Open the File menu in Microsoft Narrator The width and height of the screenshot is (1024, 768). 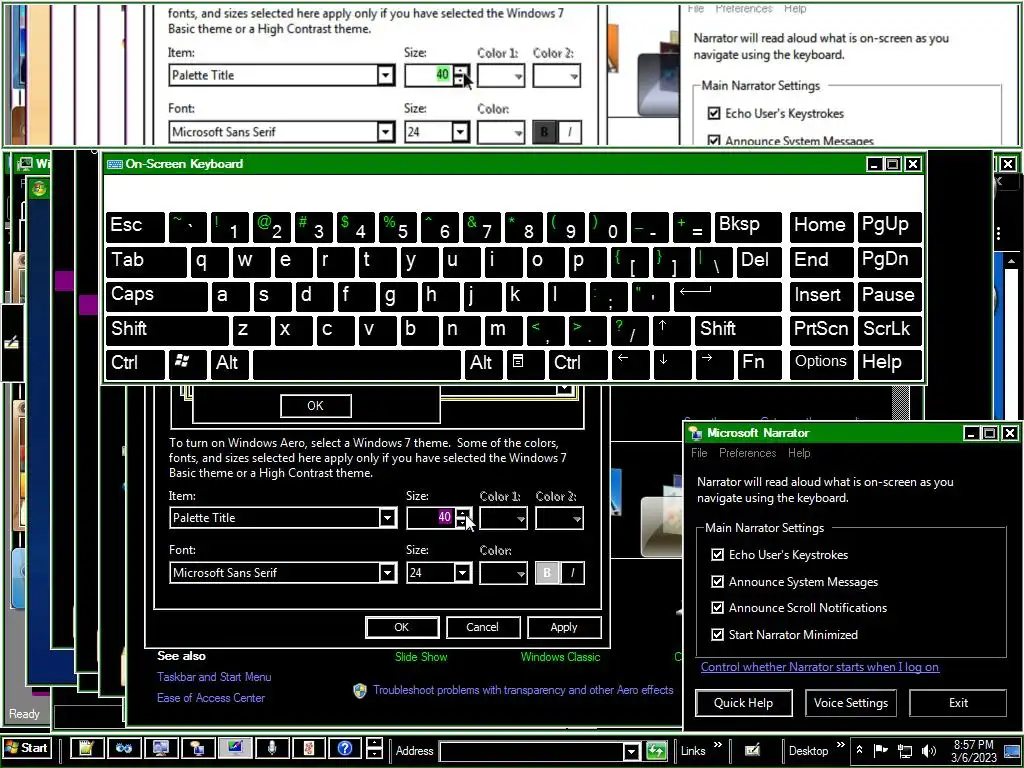tap(699, 453)
